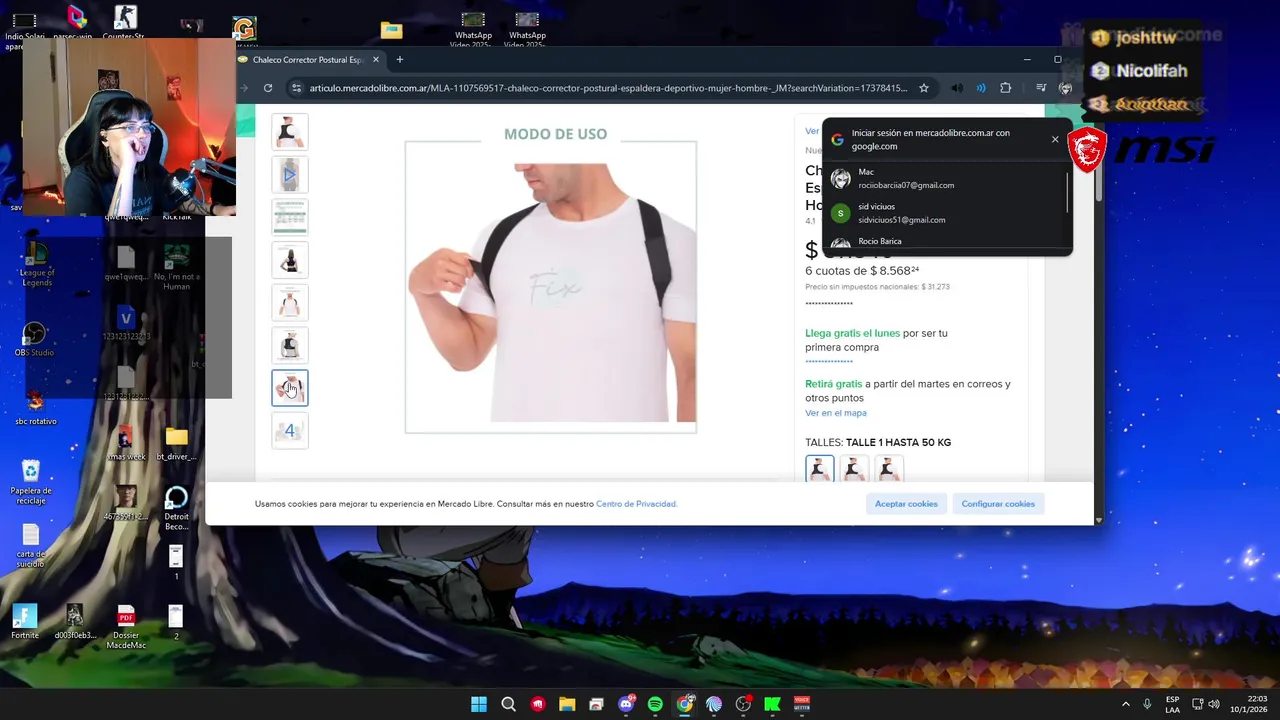
Task: Mute the tab audio speaker icon
Action: click(x=957, y=88)
